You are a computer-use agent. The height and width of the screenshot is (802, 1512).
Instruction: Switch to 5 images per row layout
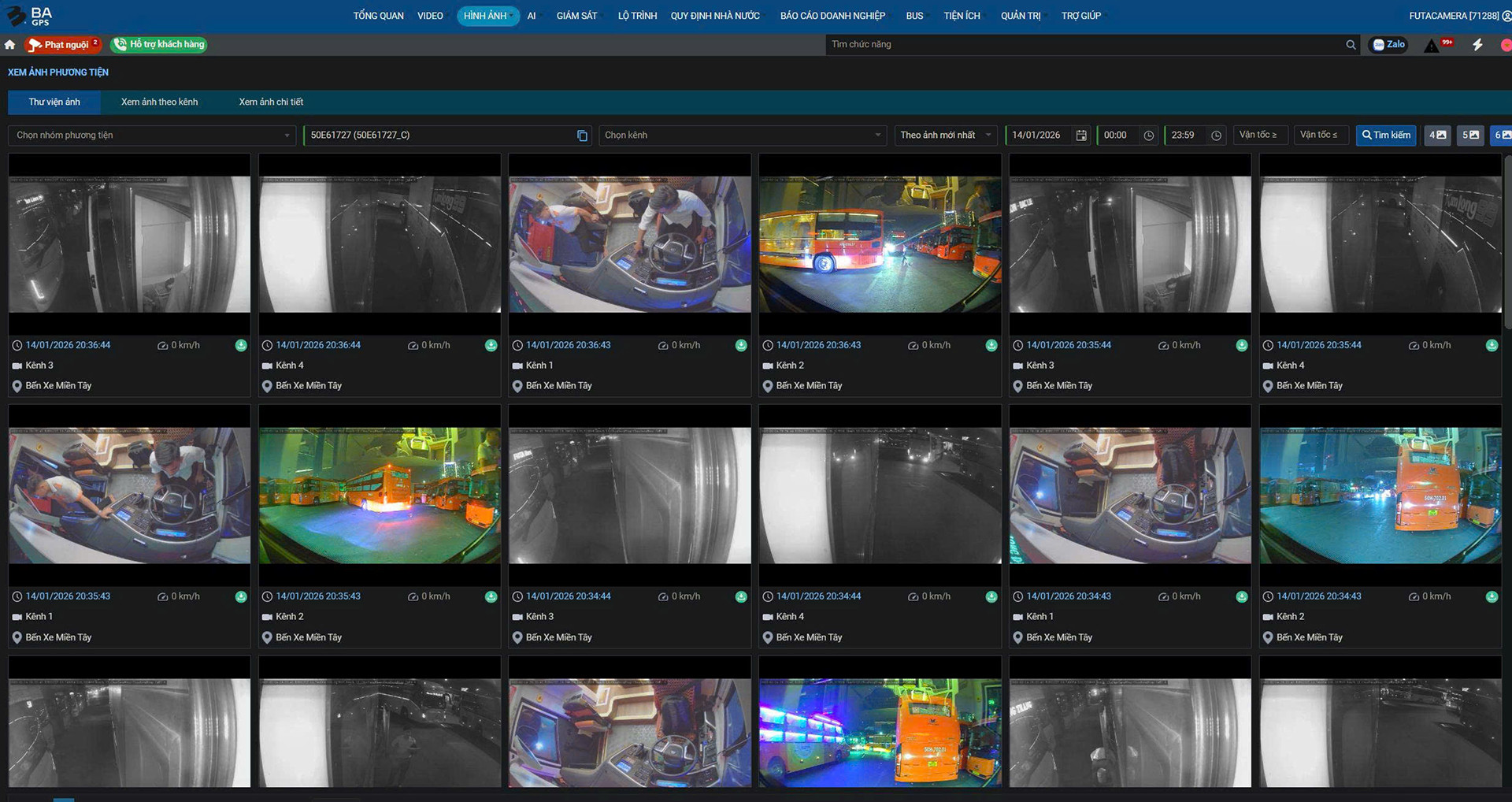click(x=1470, y=136)
